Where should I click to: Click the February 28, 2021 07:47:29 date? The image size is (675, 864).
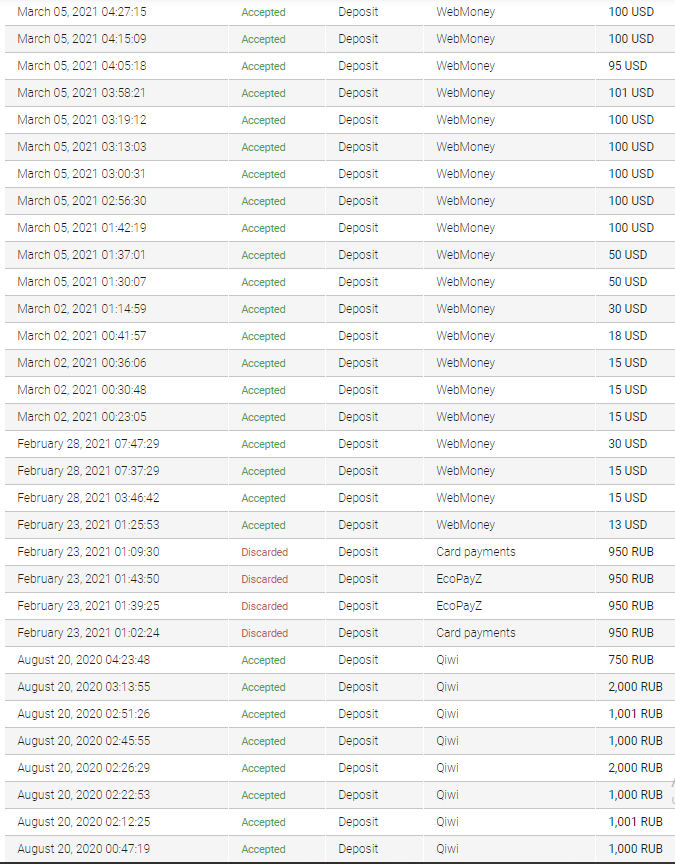88,444
